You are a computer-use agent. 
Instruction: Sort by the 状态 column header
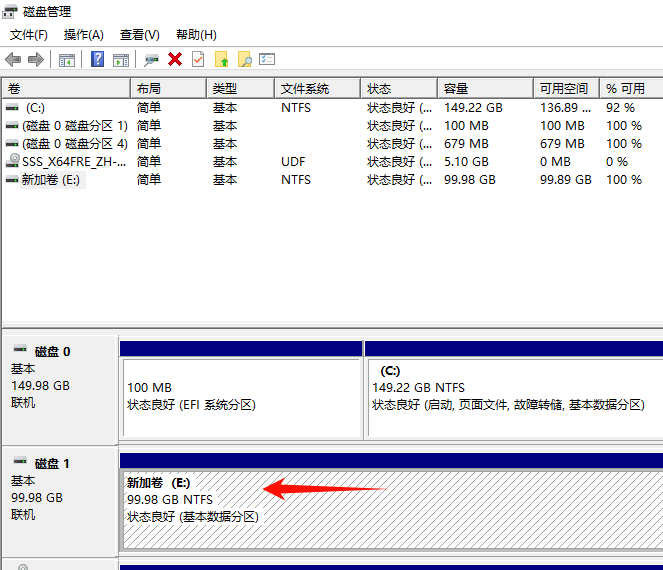[399, 88]
